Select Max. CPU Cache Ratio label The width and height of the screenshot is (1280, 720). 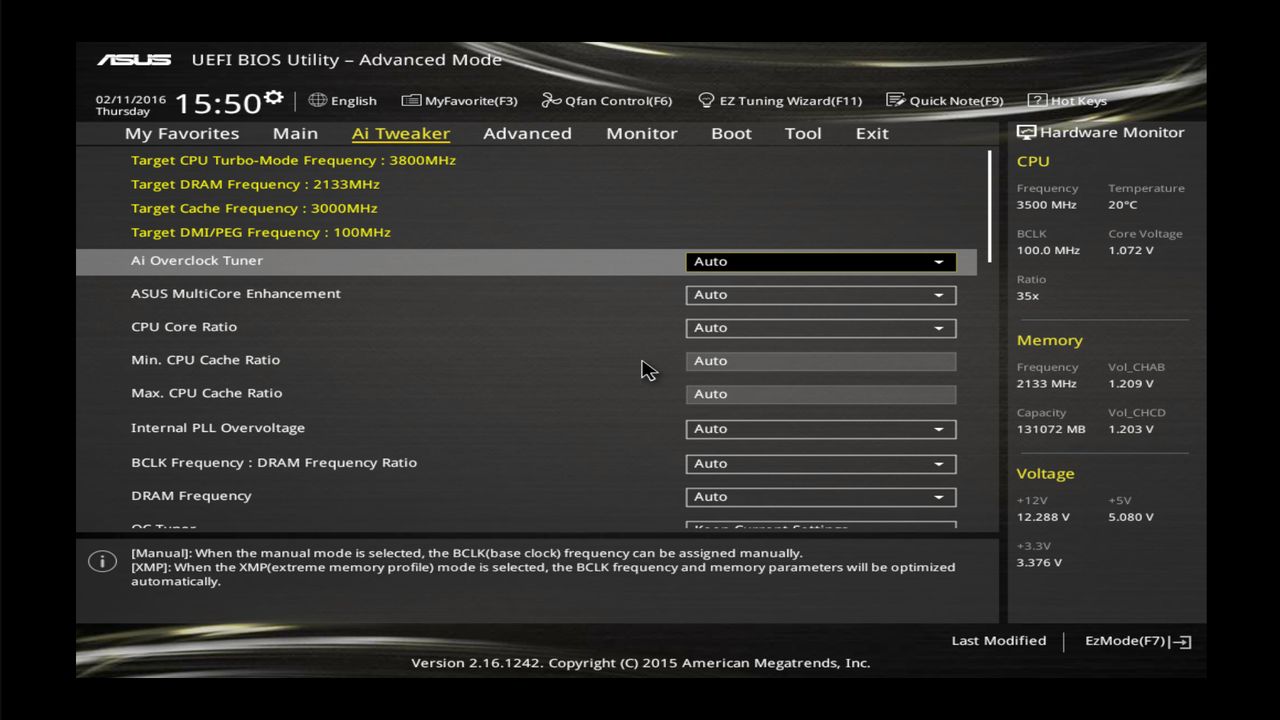(207, 392)
